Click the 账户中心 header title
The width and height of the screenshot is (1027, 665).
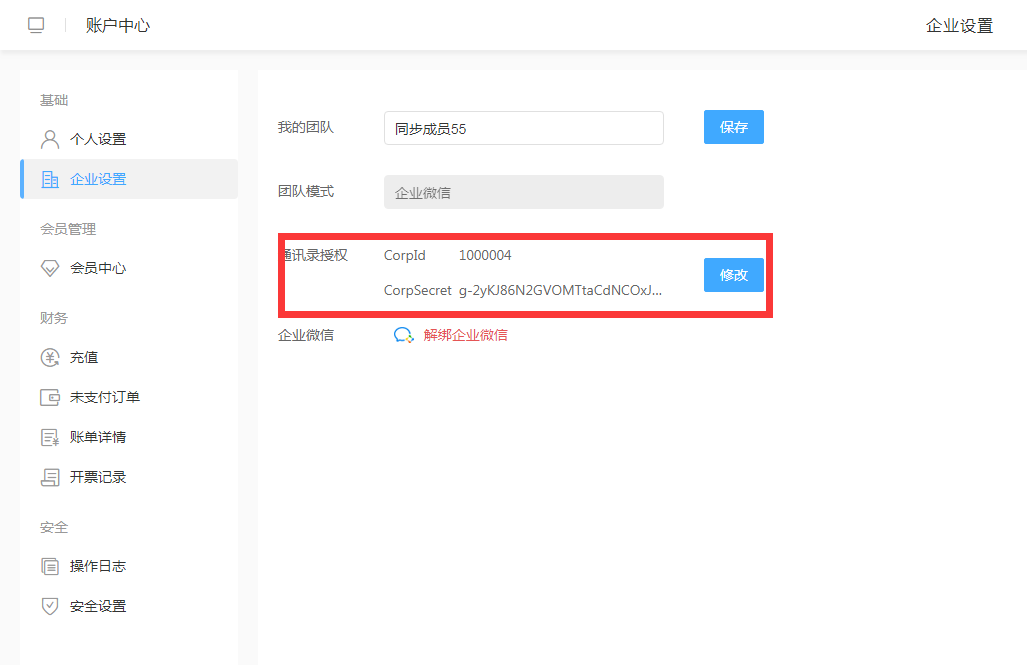pyautogui.click(x=118, y=26)
